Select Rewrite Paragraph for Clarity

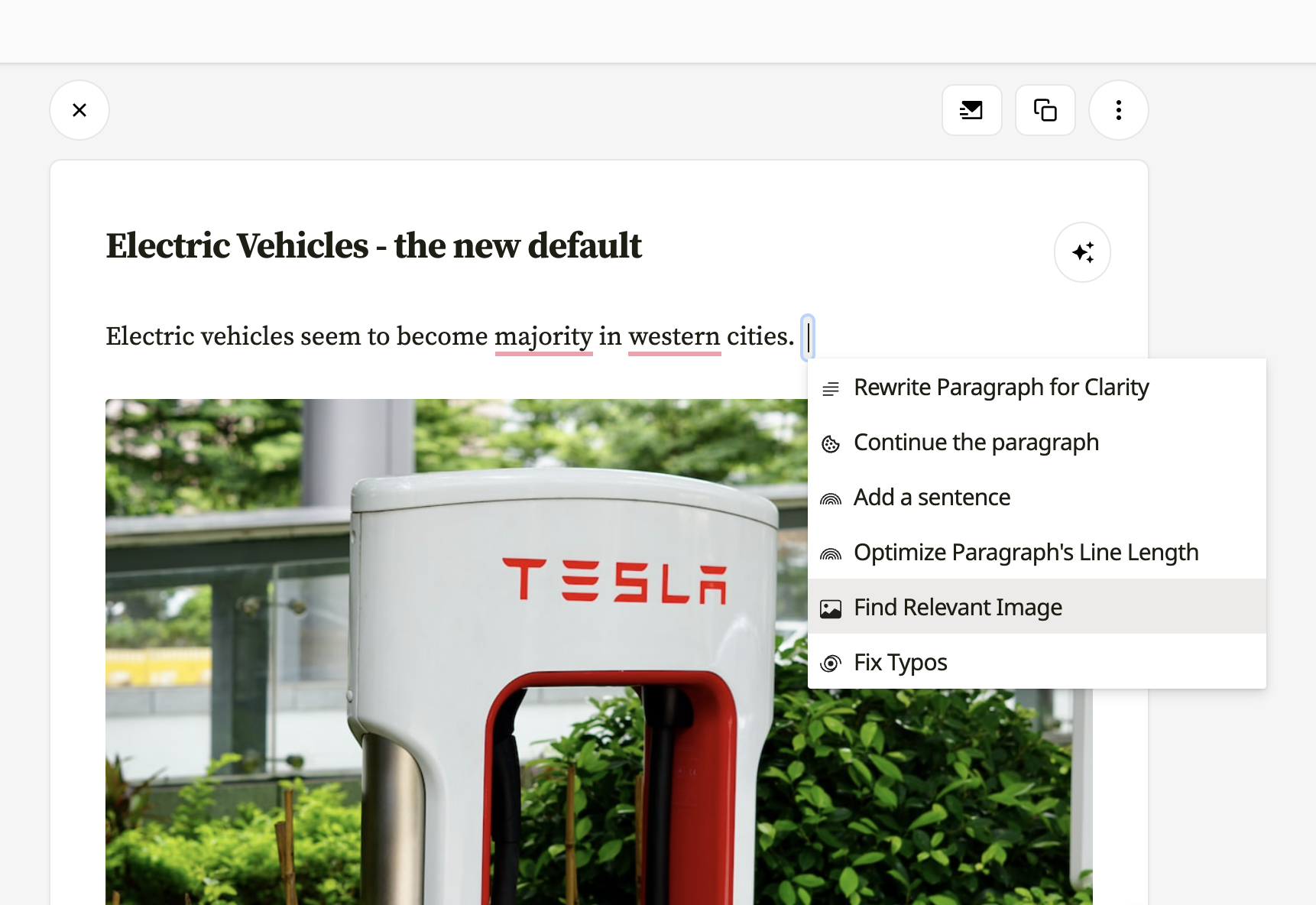1037,388
